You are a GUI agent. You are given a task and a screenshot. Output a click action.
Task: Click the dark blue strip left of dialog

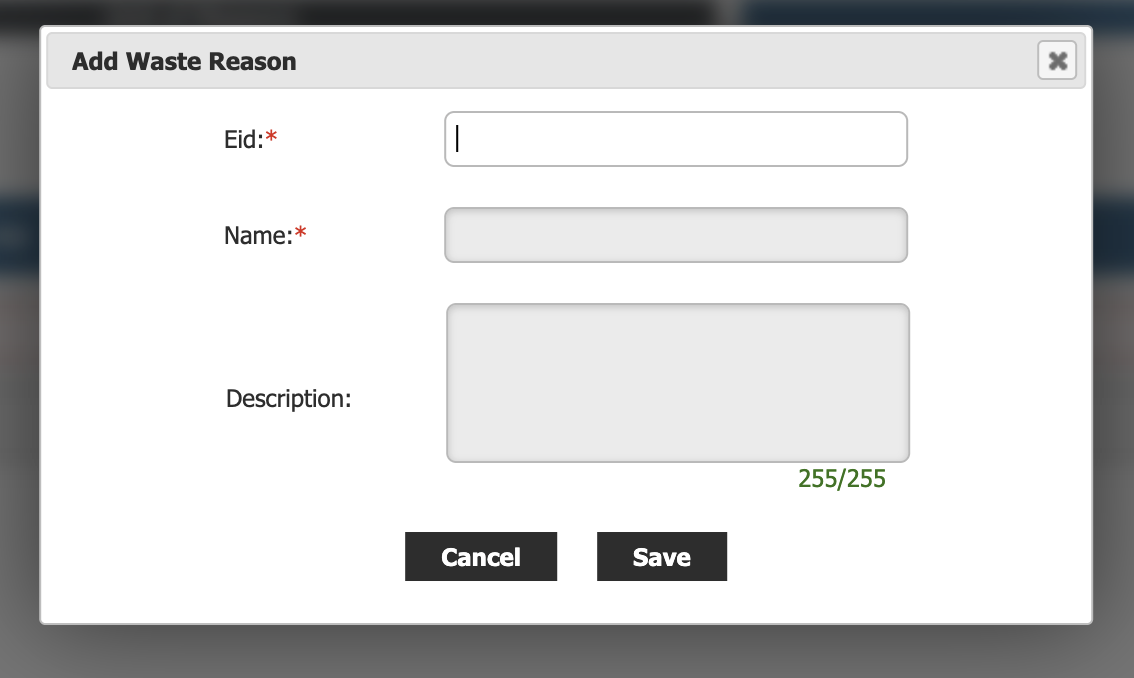(x=19, y=235)
